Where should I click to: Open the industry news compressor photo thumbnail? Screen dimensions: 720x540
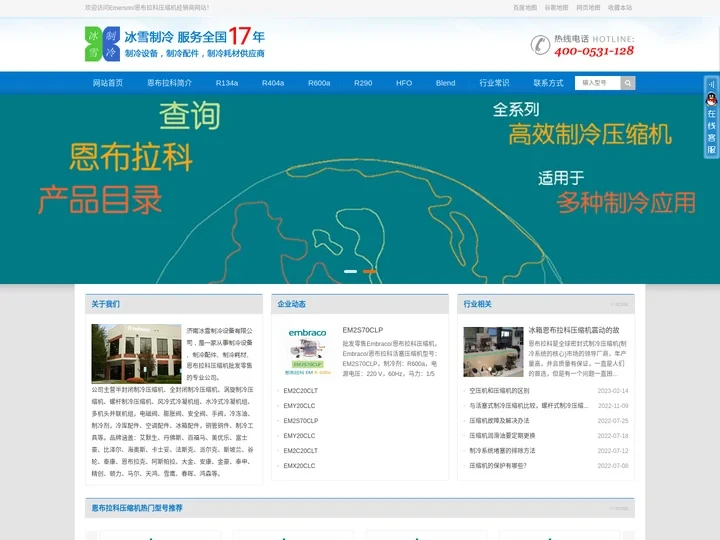click(493, 352)
